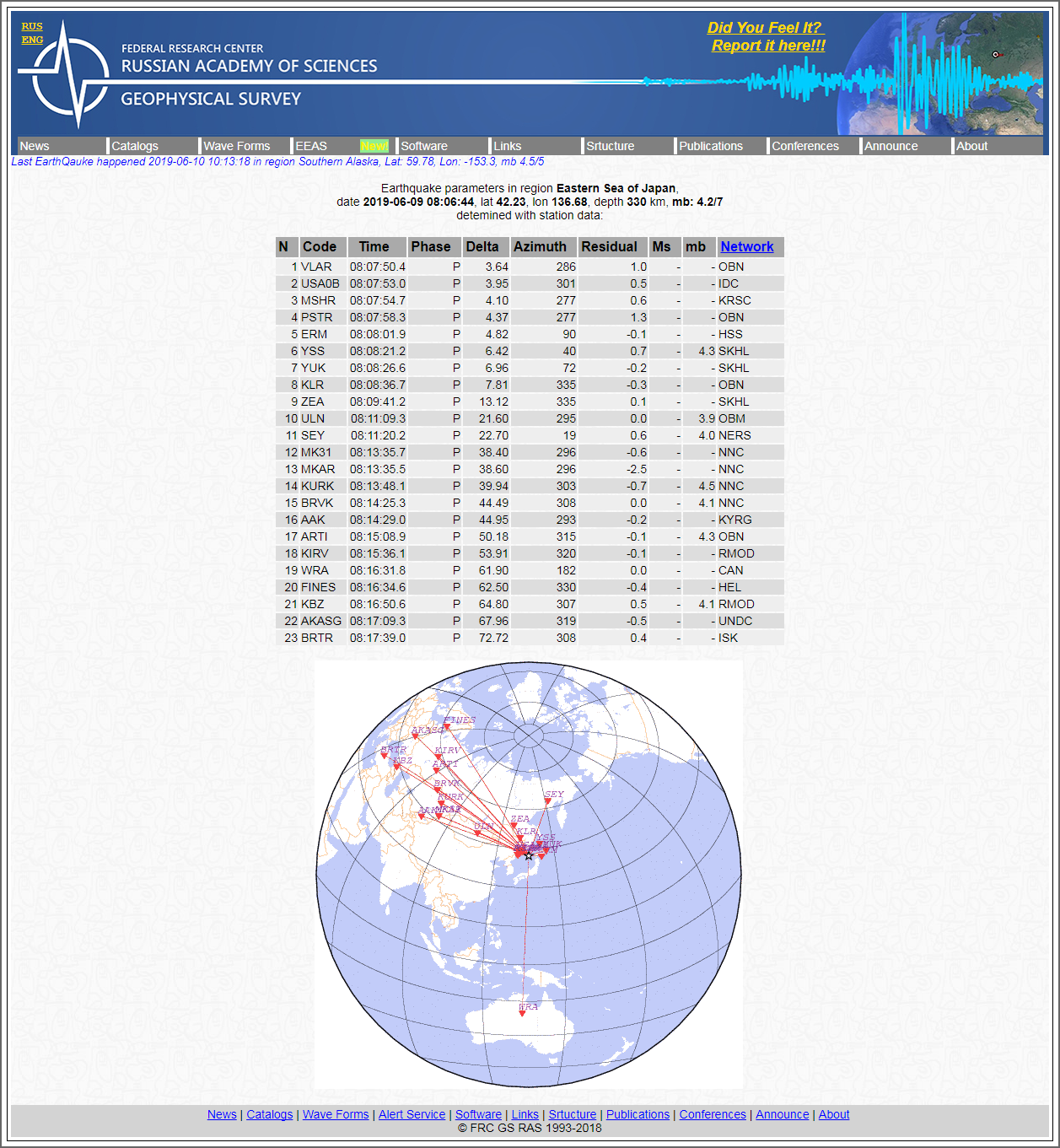Open Alert Service in the footer links
The image size is (1060, 1148).
click(x=412, y=1114)
